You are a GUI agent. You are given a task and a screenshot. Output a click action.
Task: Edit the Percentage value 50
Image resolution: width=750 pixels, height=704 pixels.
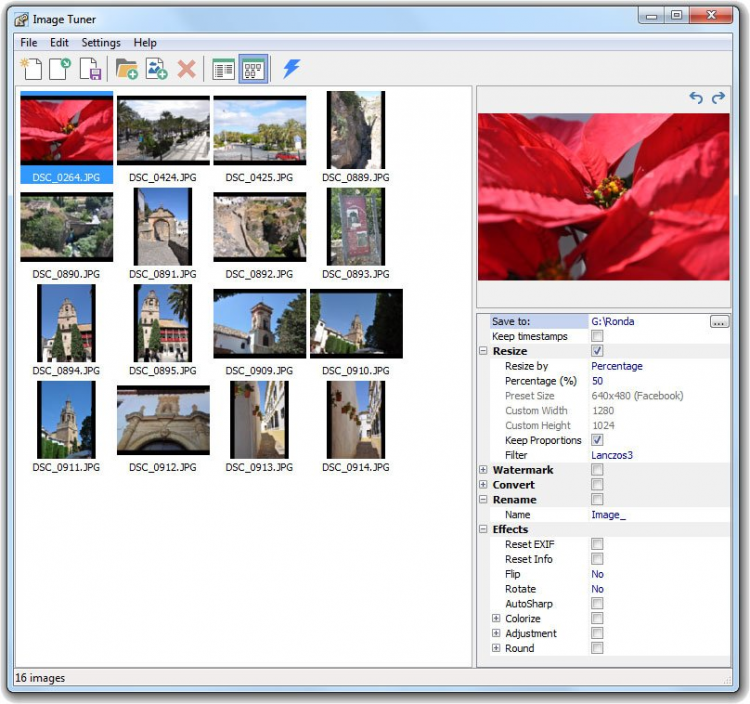659,381
